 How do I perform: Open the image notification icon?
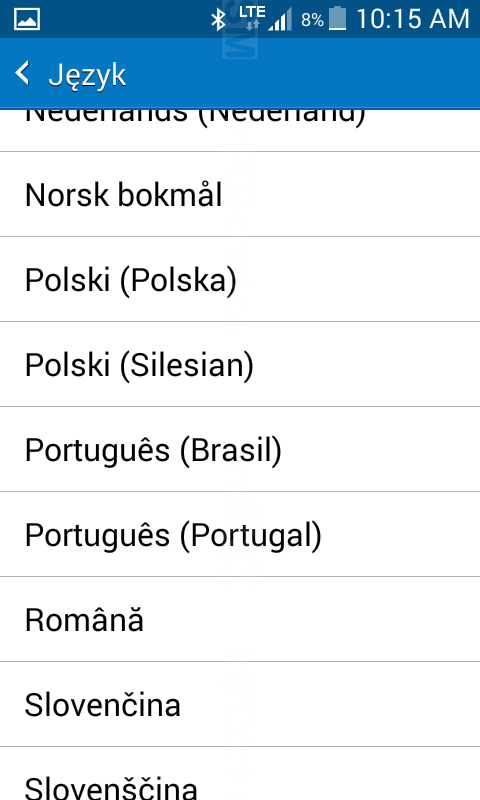click(27, 19)
